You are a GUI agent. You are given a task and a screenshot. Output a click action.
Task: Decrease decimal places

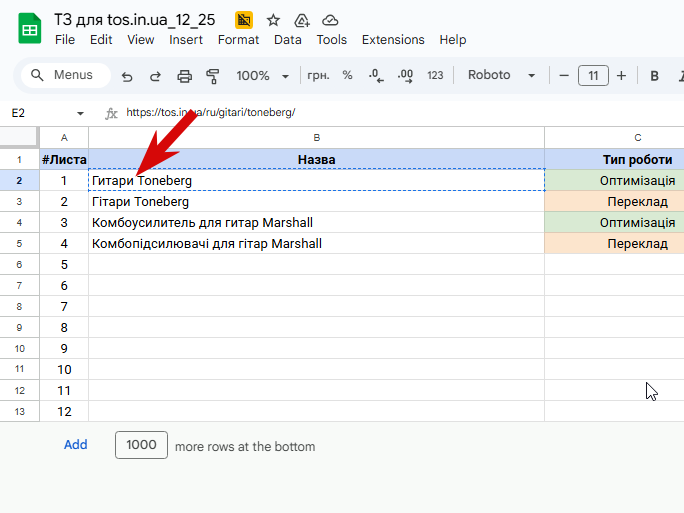point(376,75)
